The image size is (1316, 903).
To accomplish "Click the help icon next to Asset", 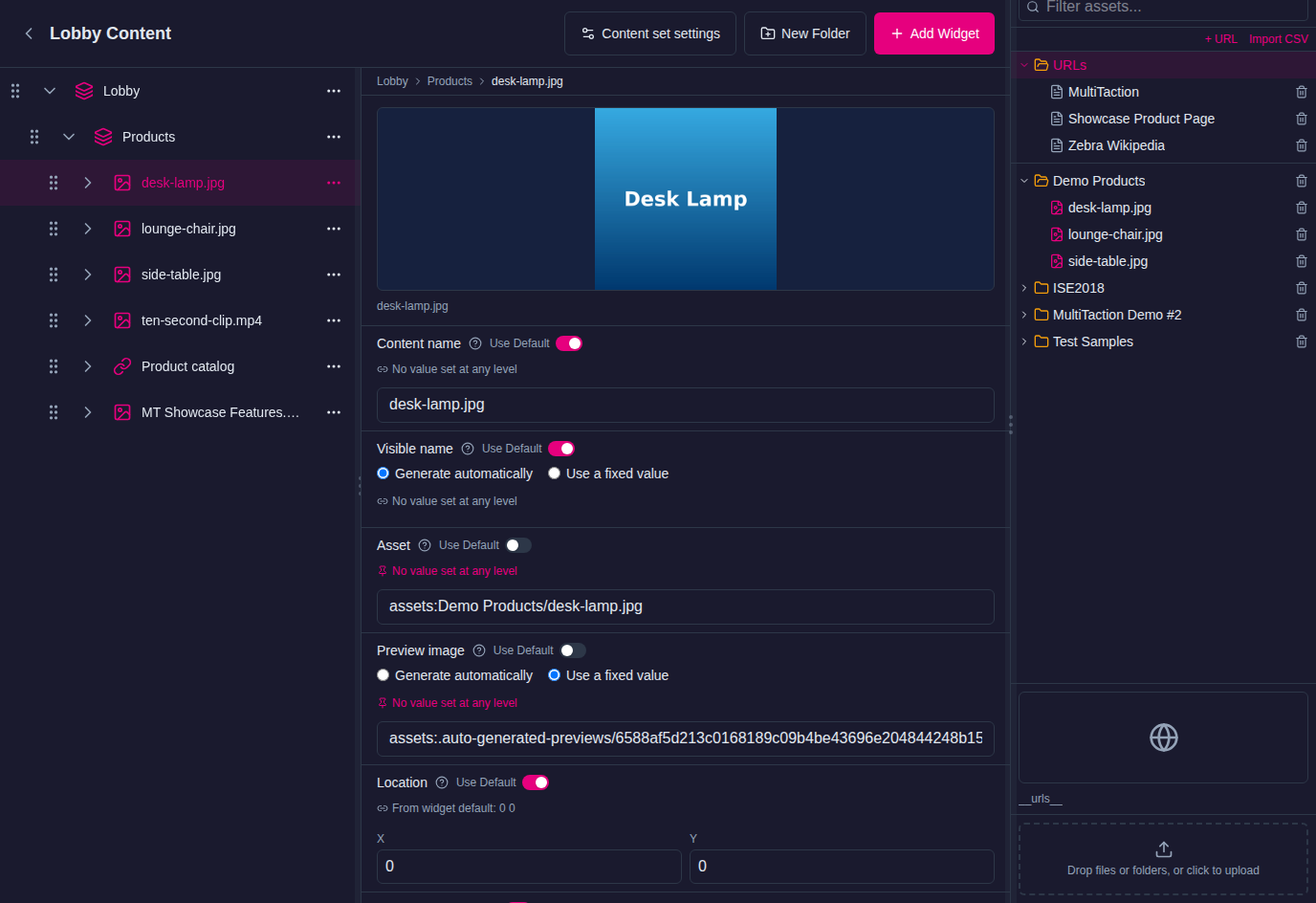I will click(425, 545).
